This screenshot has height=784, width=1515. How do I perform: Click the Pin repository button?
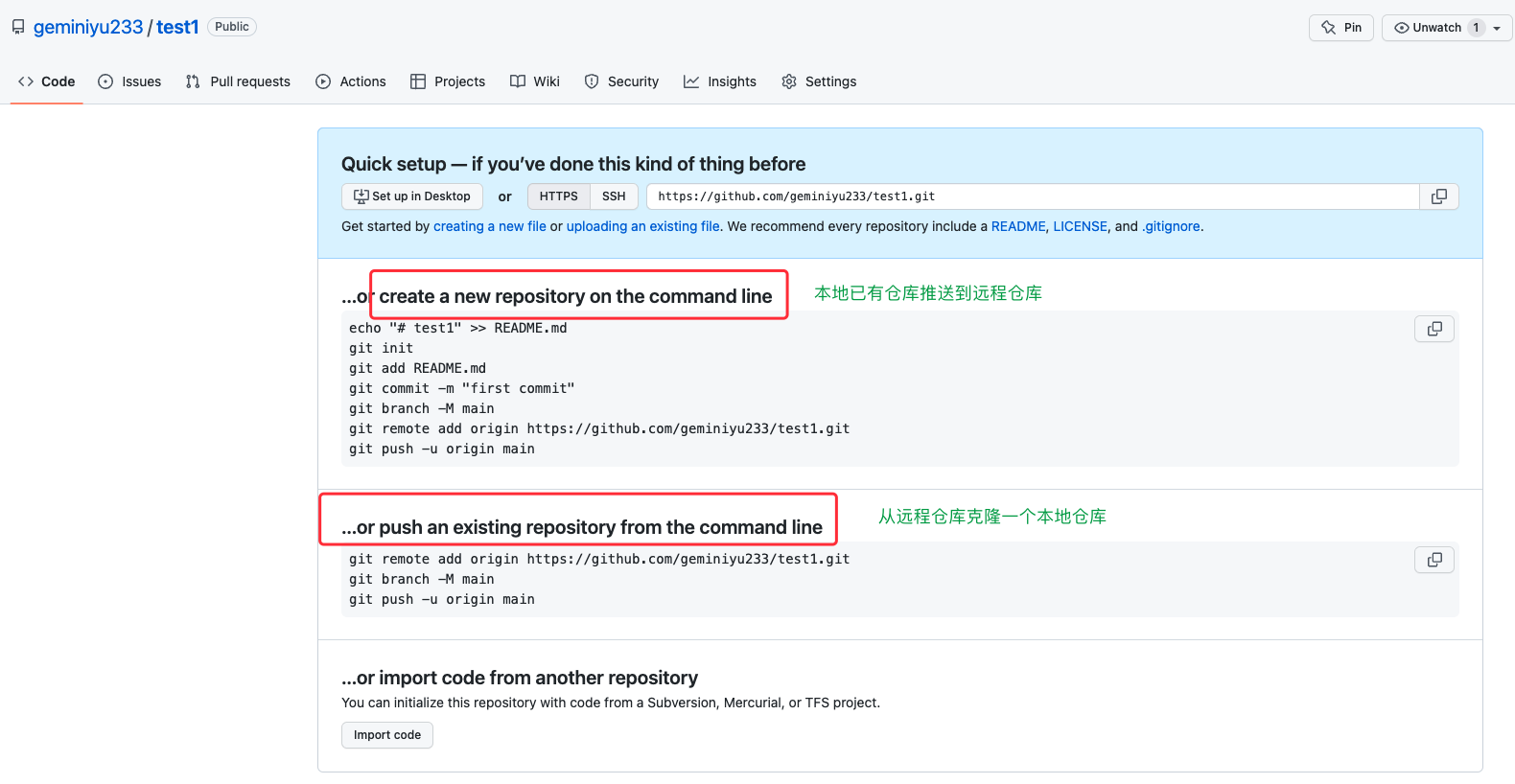coord(1340,28)
